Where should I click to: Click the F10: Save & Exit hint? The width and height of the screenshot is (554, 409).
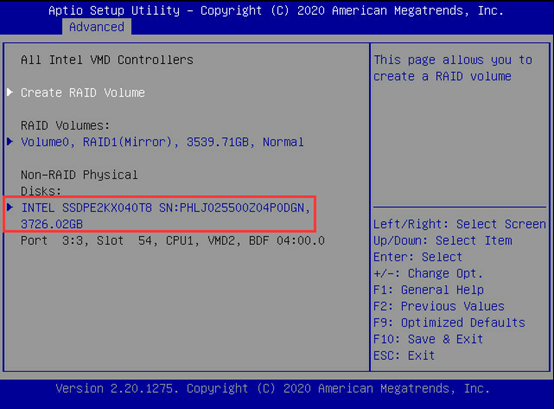pos(428,339)
